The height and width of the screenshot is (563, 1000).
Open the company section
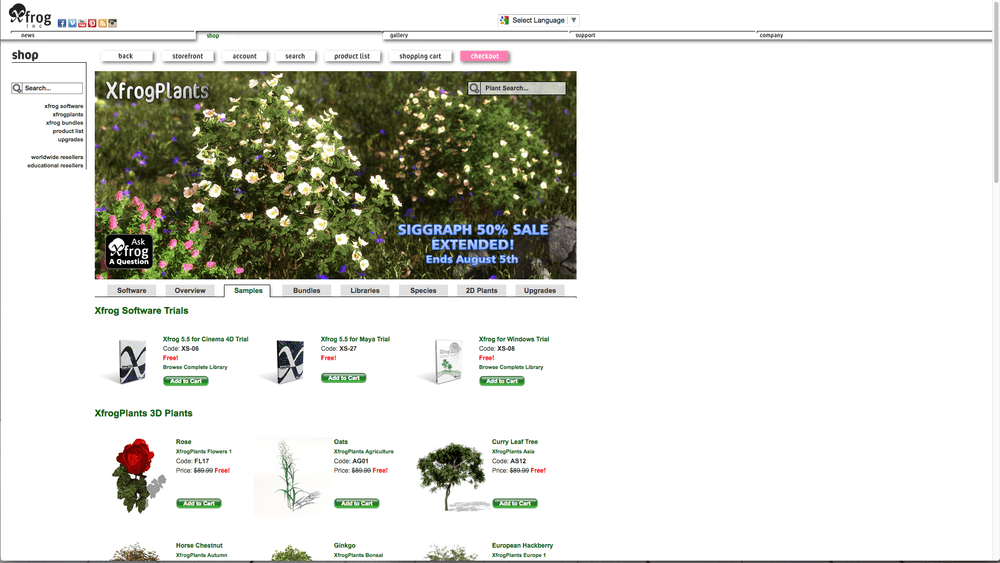(x=771, y=35)
